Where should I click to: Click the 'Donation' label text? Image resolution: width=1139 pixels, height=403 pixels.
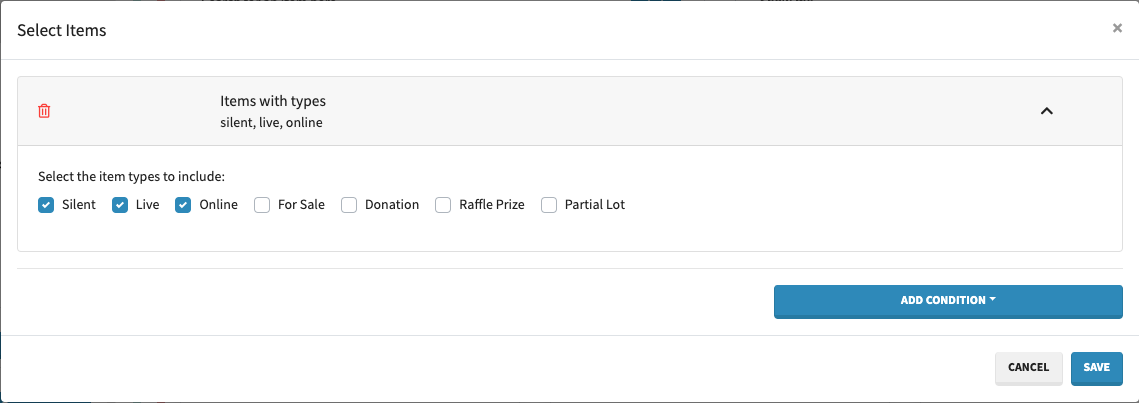coord(391,205)
